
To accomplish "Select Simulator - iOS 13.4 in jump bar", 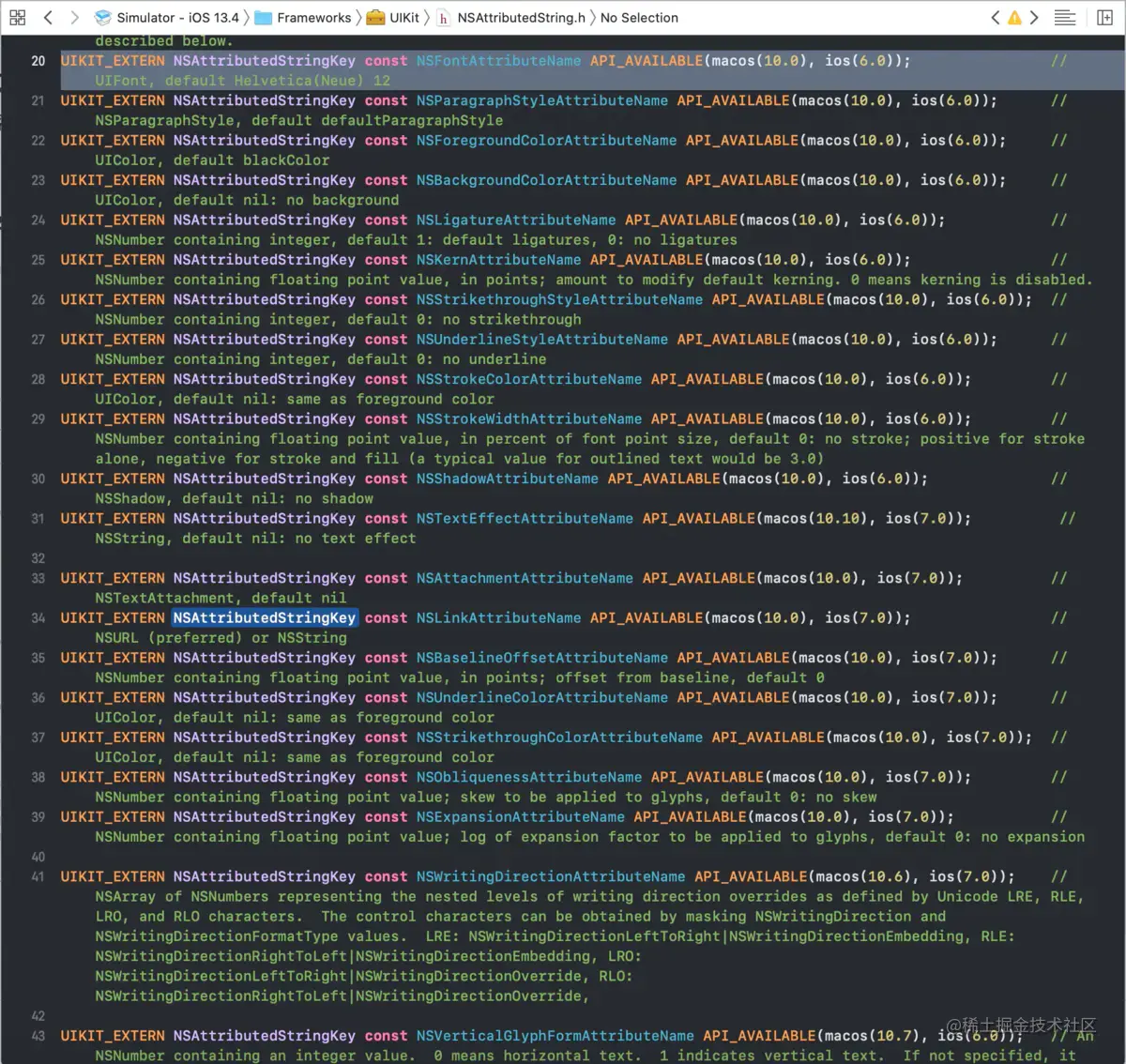I will click(x=168, y=17).
